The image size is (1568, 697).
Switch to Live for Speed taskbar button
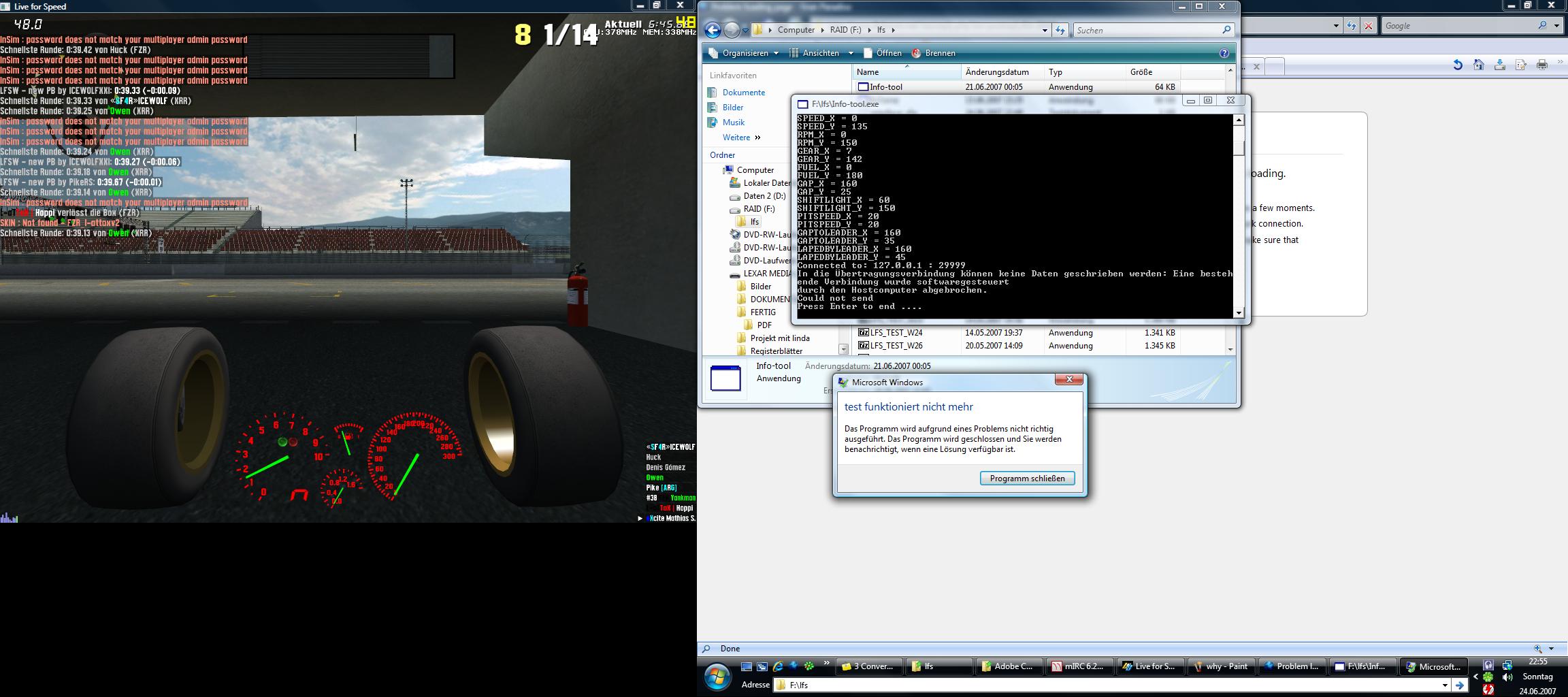[x=1151, y=666]
